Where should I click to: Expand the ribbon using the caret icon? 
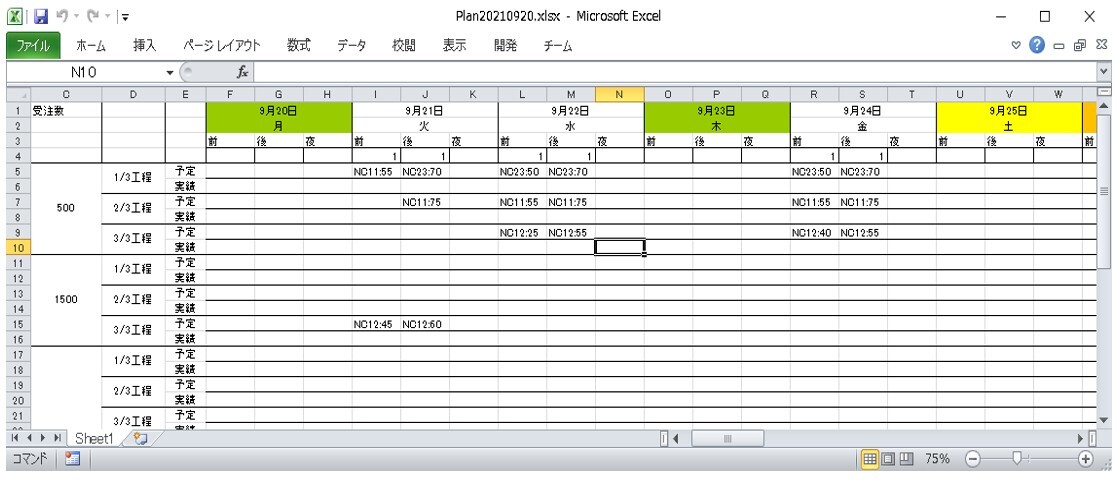coord(1016,45)
